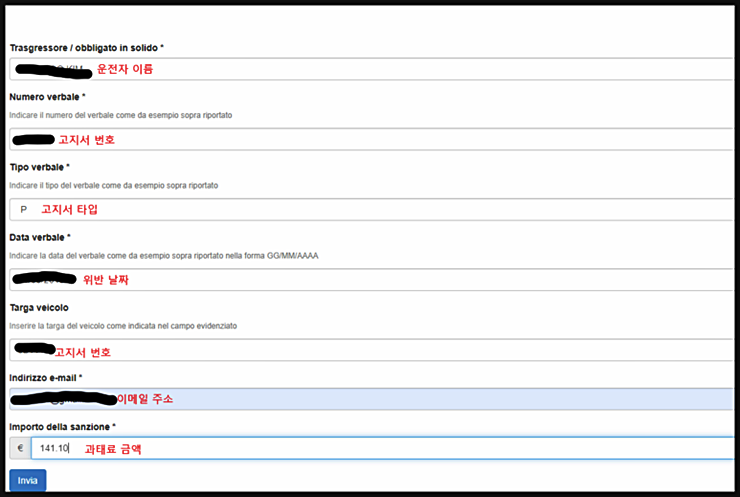Click the Indirizzo e-mail input field
This screenshot has width=740, height=497.
372,399
